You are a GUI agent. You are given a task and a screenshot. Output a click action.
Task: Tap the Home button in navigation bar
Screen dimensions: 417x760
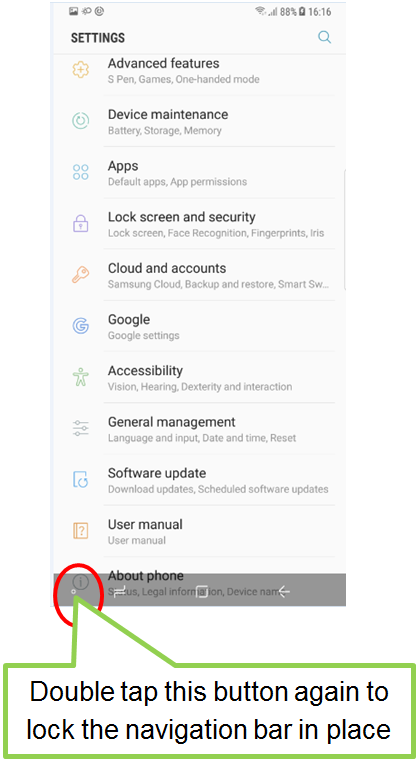[x=202, y=591]
